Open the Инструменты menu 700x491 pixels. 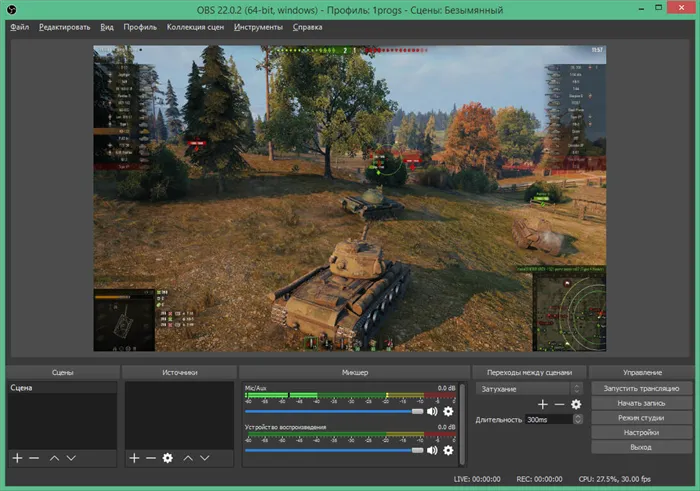click(258, 27)
